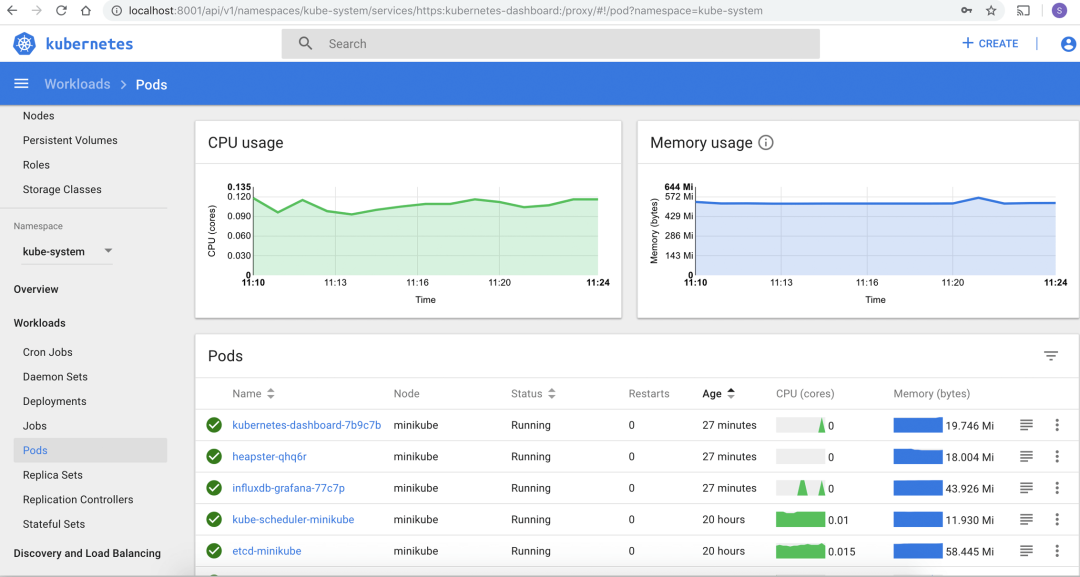Screen dimensions: 1080x577
Task: Open browser profile avatar S
Action: coord(1059,10)
